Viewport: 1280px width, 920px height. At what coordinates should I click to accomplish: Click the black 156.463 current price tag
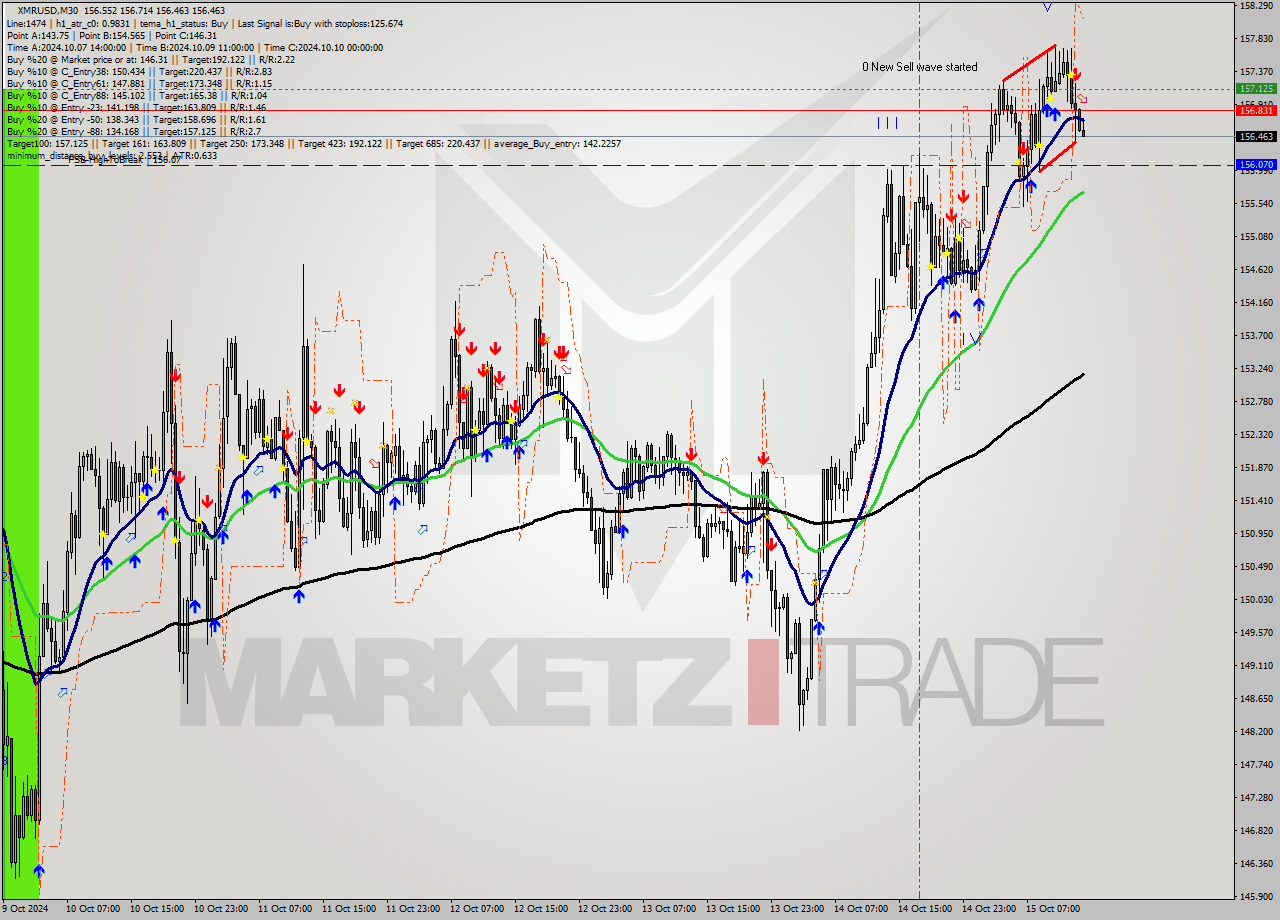1256,136
